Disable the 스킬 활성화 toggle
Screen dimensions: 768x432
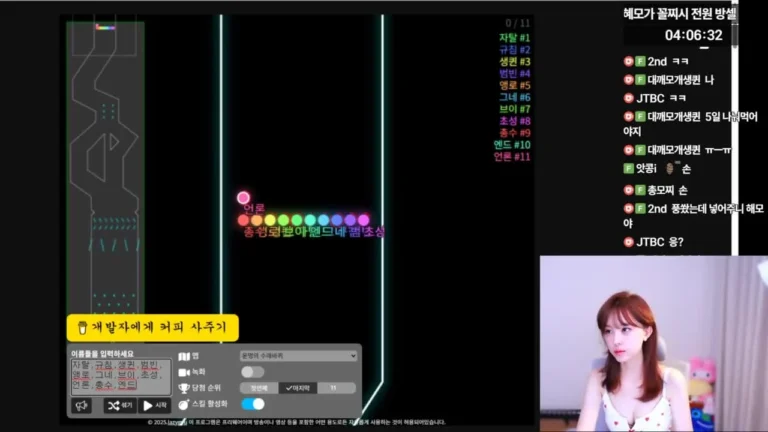(253, 404)
